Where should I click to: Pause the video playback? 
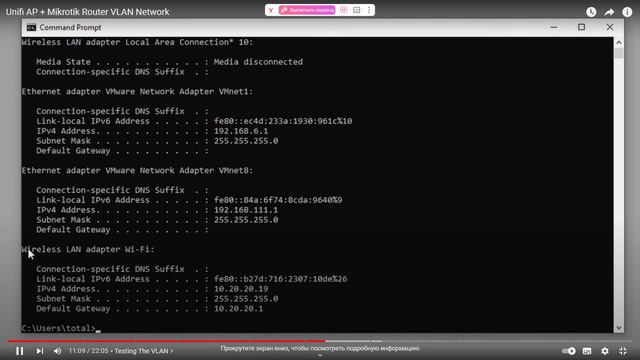[x=19, y=351]
